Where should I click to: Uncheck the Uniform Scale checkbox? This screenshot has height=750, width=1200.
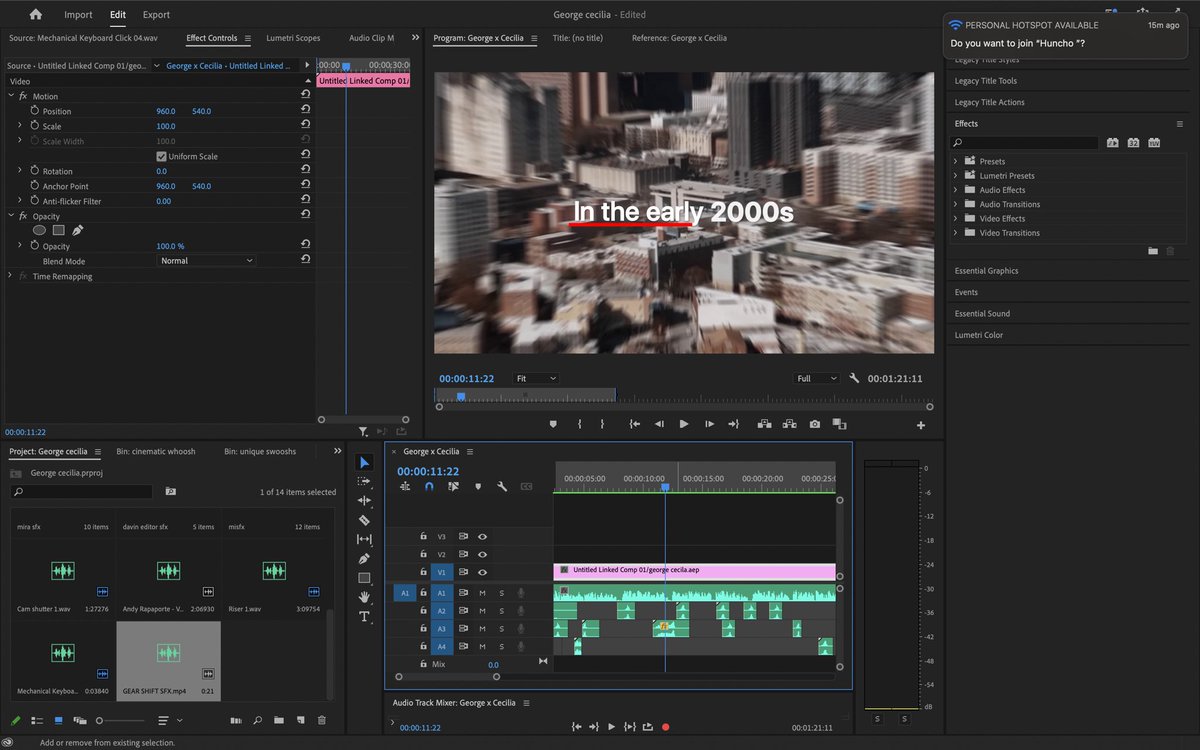pos(163,156)
